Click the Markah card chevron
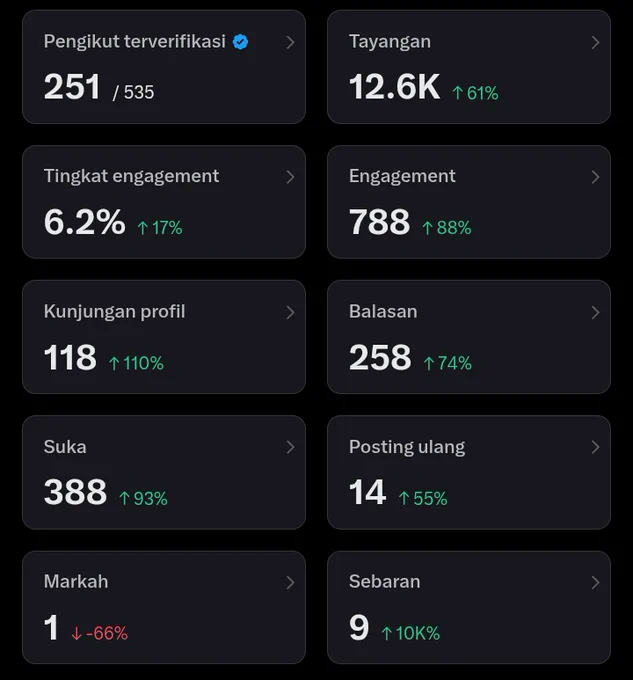 coord(290,582)
